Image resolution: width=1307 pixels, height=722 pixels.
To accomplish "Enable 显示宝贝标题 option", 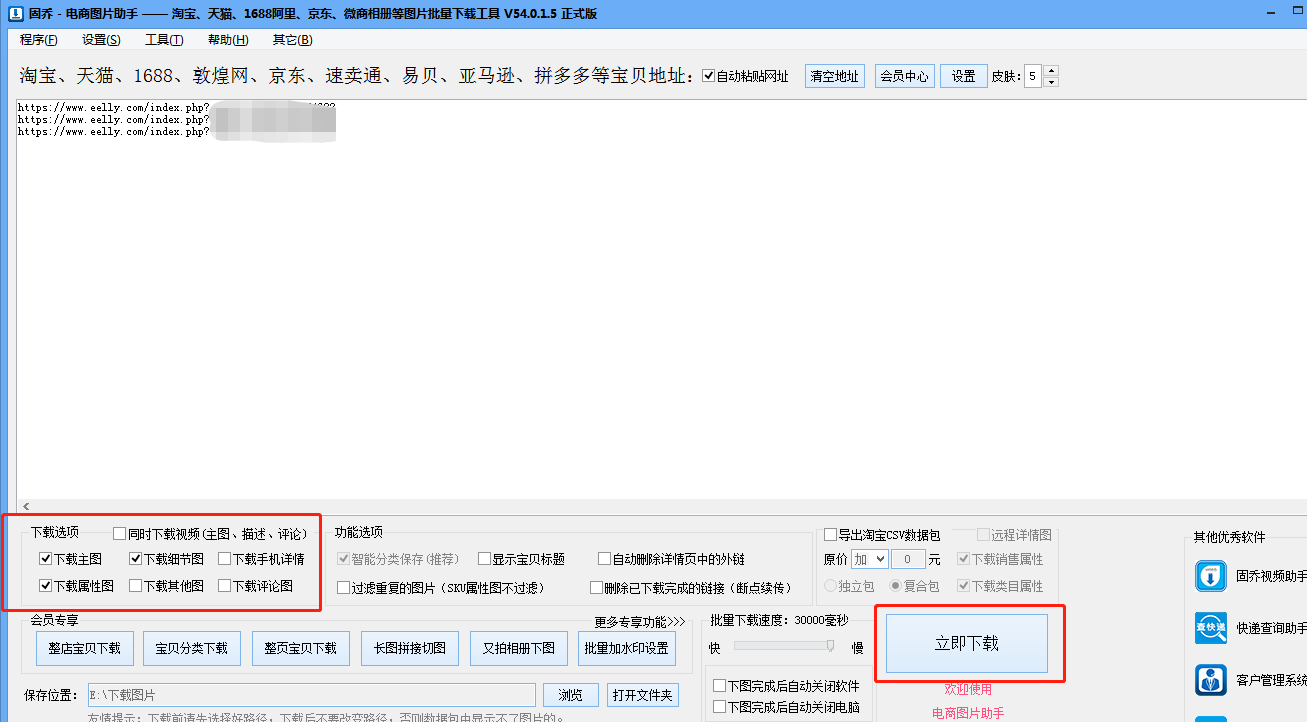I will (484, 559).
